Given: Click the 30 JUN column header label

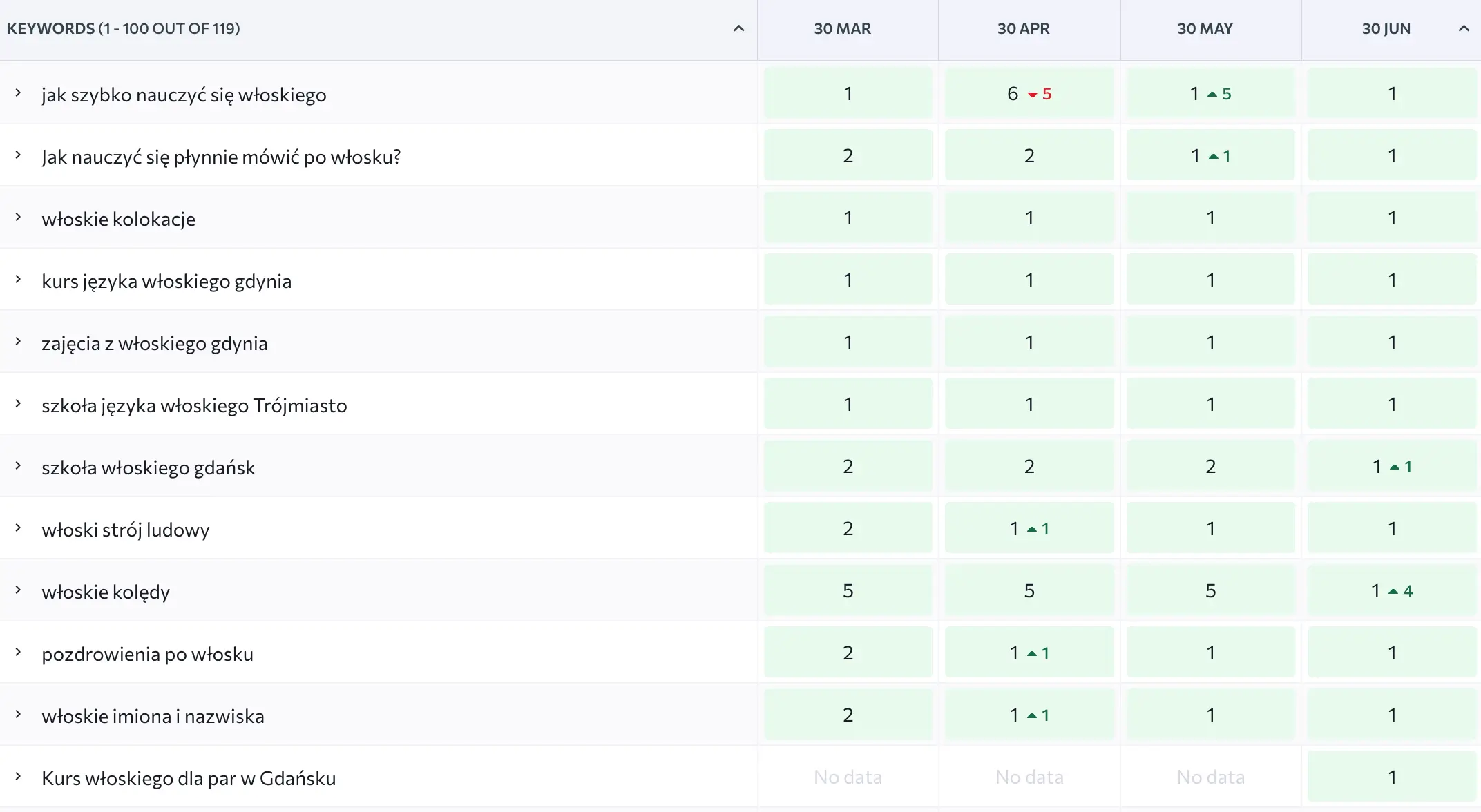Looking at the screenshot, I should [x=1386, y=29].
